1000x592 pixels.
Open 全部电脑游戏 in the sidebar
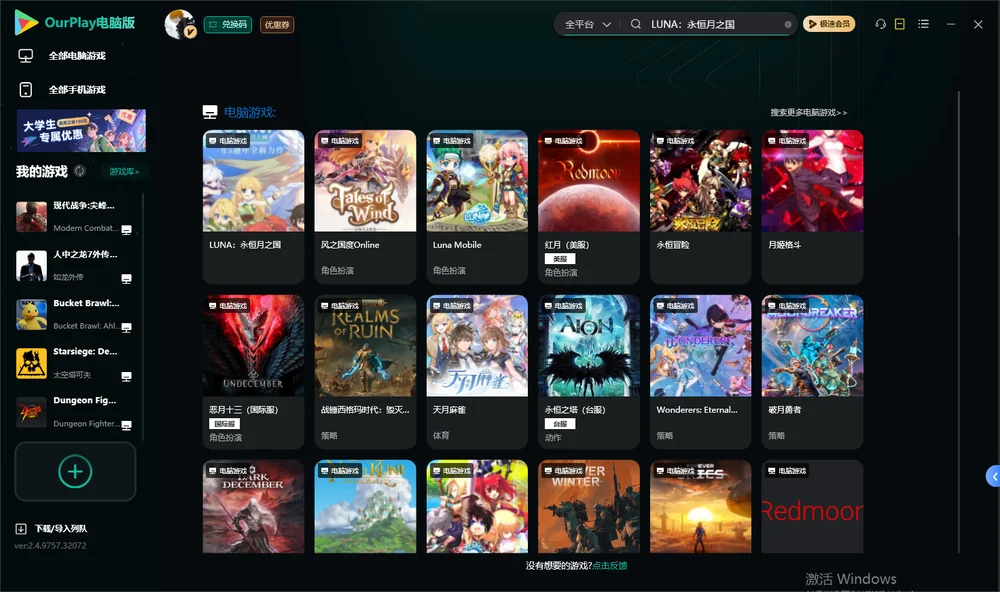point(62,56)
